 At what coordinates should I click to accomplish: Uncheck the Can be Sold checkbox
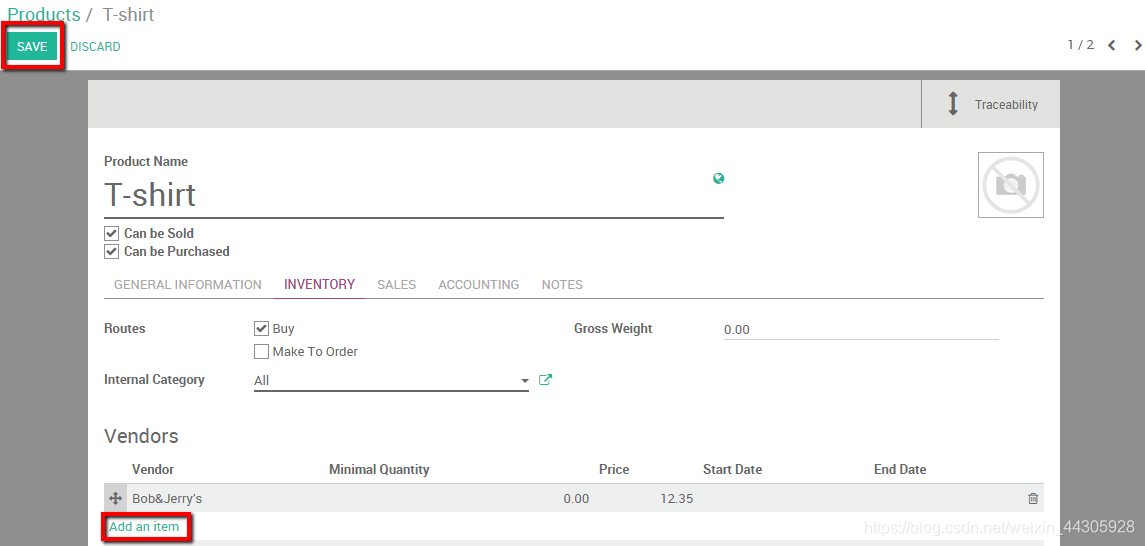(x=111, y=234)
